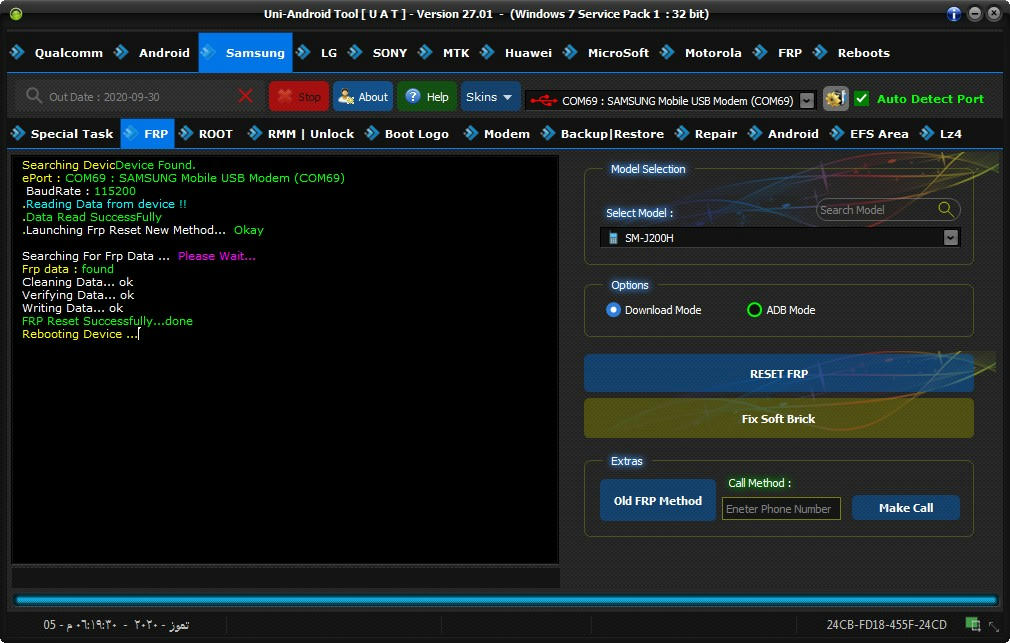The height and width of the screenshot is (643, 1010).
Task: Open port settings via the gear icon
Action: coord(835,99)
